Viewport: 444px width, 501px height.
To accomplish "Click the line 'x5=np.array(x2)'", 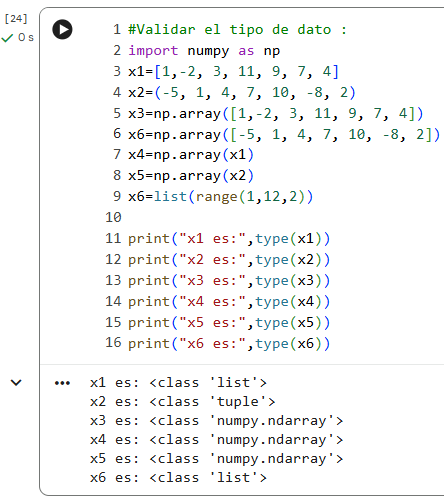I will 191,176.
